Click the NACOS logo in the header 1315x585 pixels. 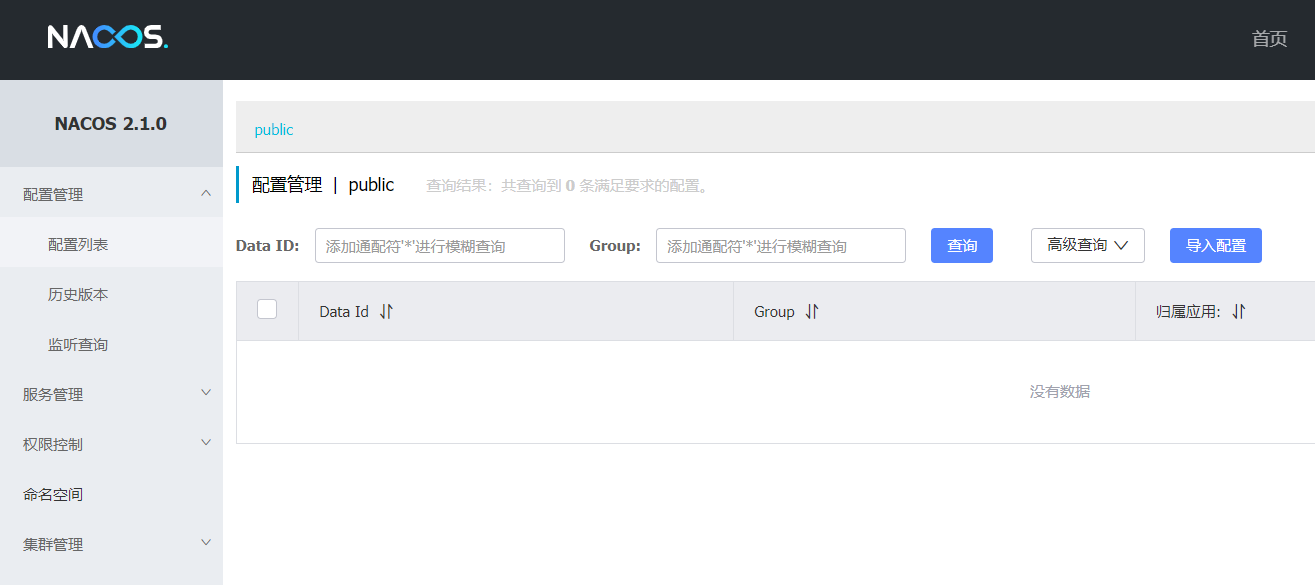pos(107,37)
